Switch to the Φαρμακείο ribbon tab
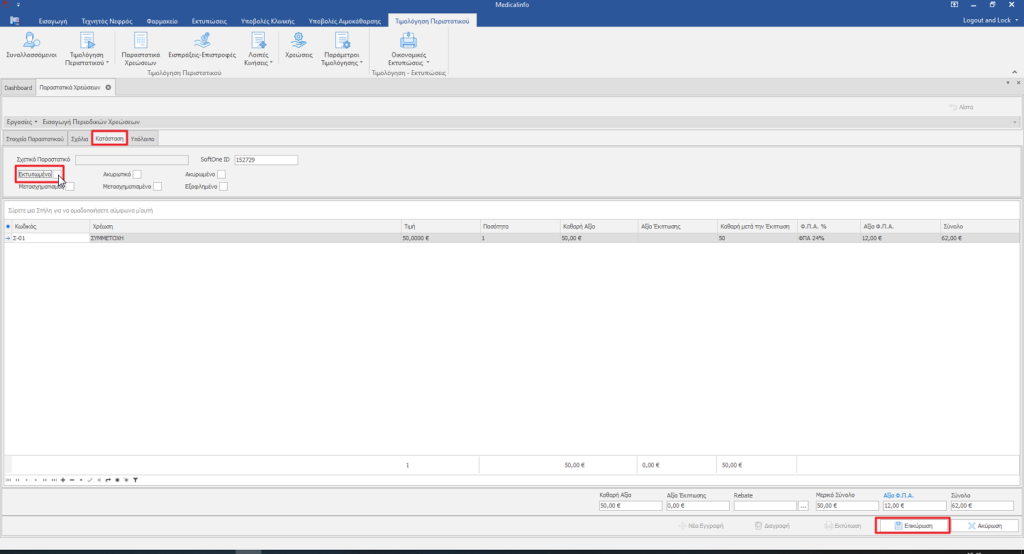1024x554 pixels. click(163, 20)
